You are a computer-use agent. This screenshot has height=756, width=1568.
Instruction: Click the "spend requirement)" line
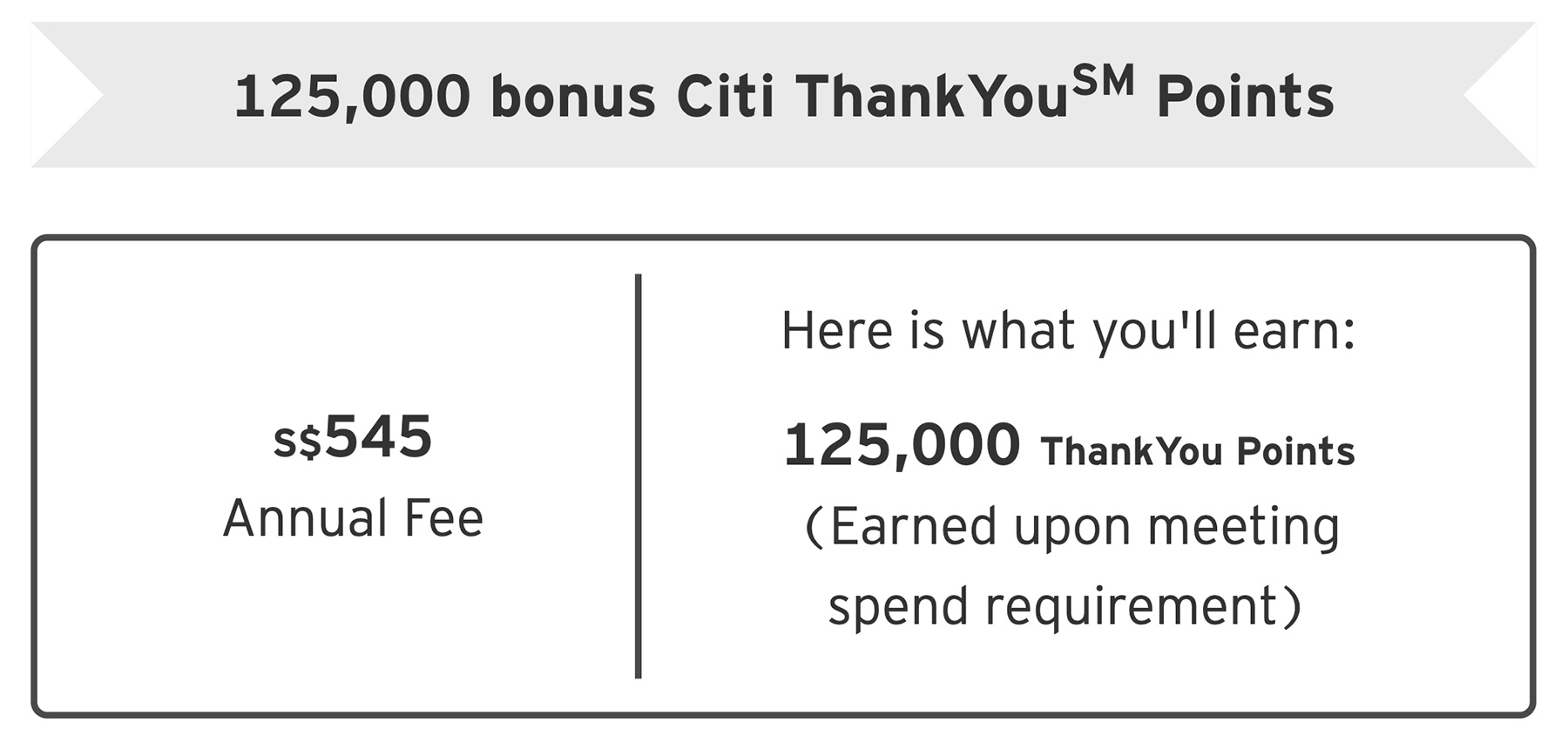(1064, 606)
